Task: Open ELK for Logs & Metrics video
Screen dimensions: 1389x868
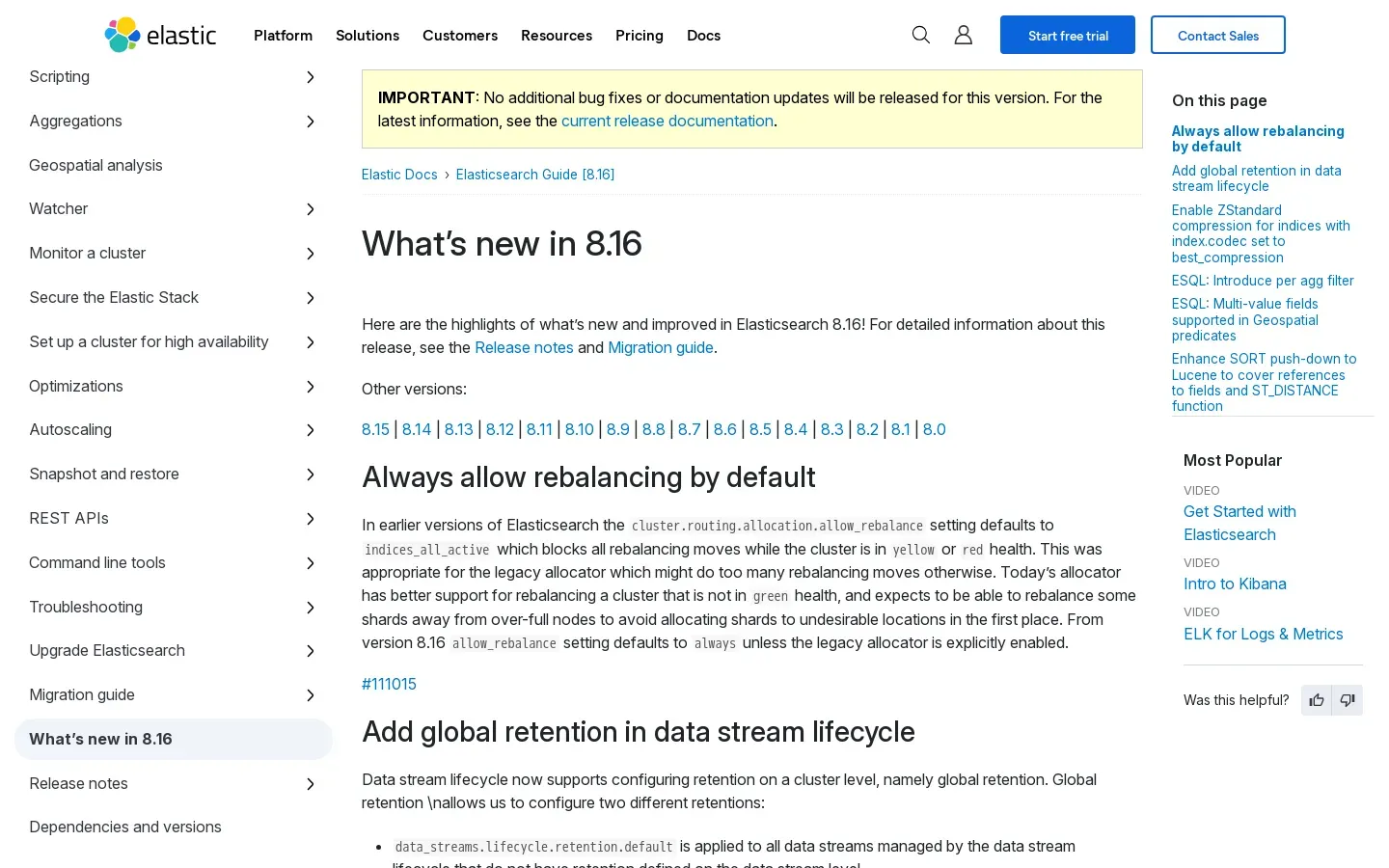Action: click(x=1263, y=635)
